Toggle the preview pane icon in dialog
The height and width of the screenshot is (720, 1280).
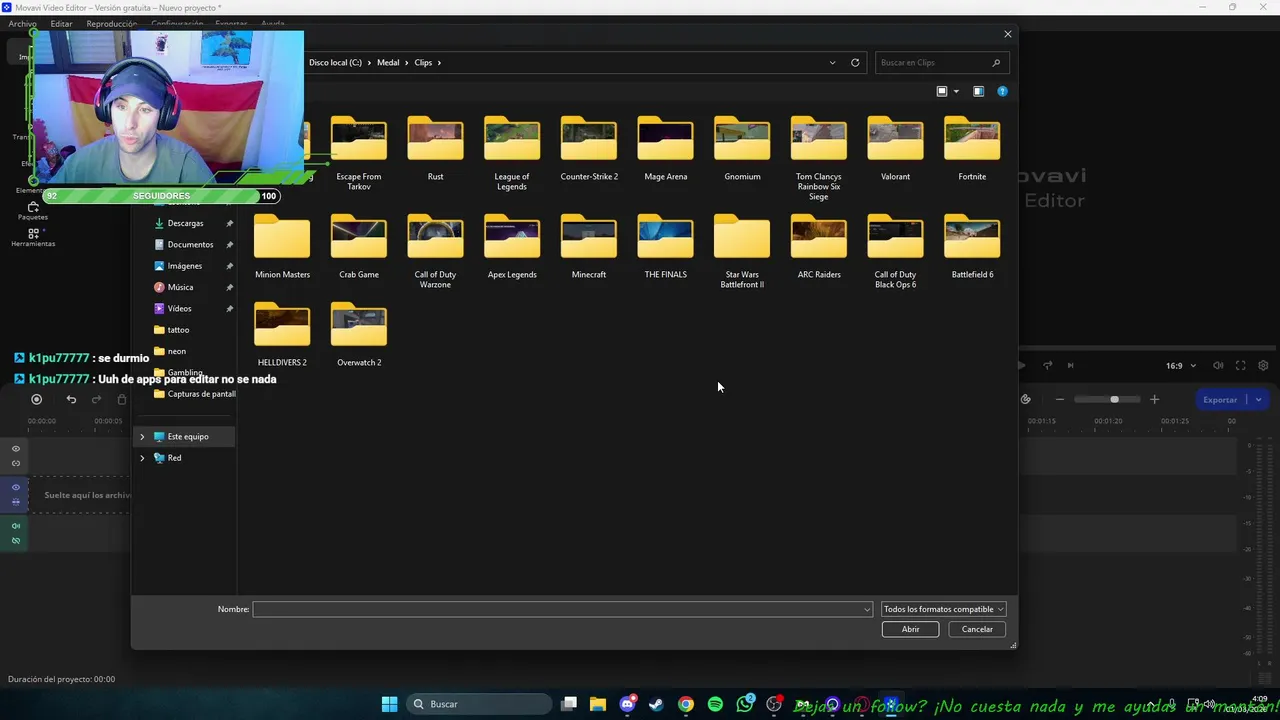[x=978, y=91]
